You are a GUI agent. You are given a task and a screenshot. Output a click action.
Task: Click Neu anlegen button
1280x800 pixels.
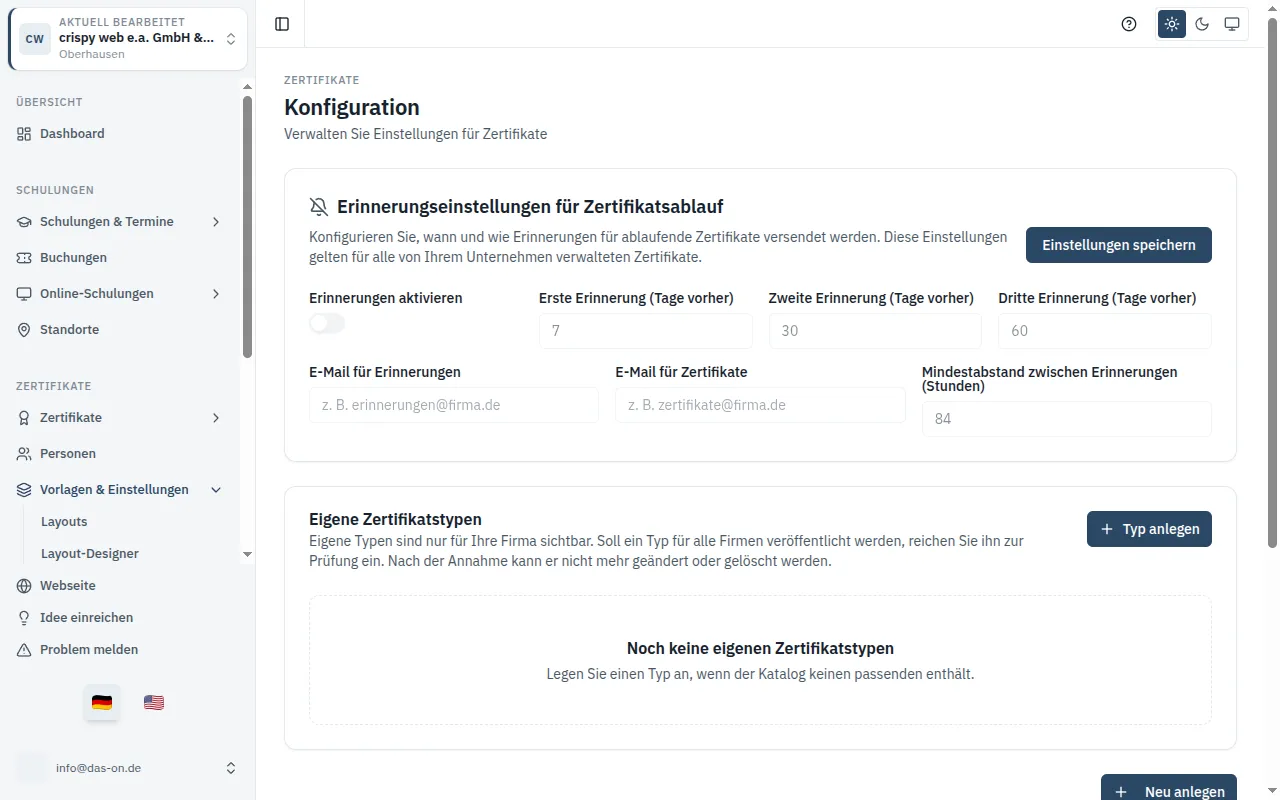pyautogui.click(x=1168, y=787)
